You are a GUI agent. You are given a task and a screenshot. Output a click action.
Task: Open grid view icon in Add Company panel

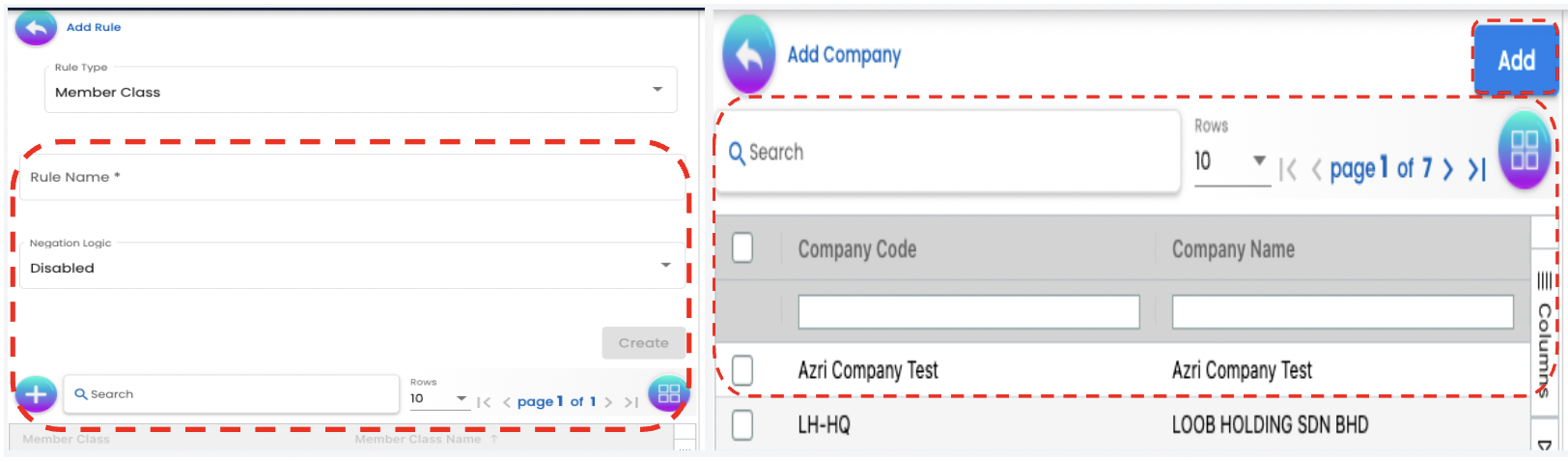click(1524, 151)
